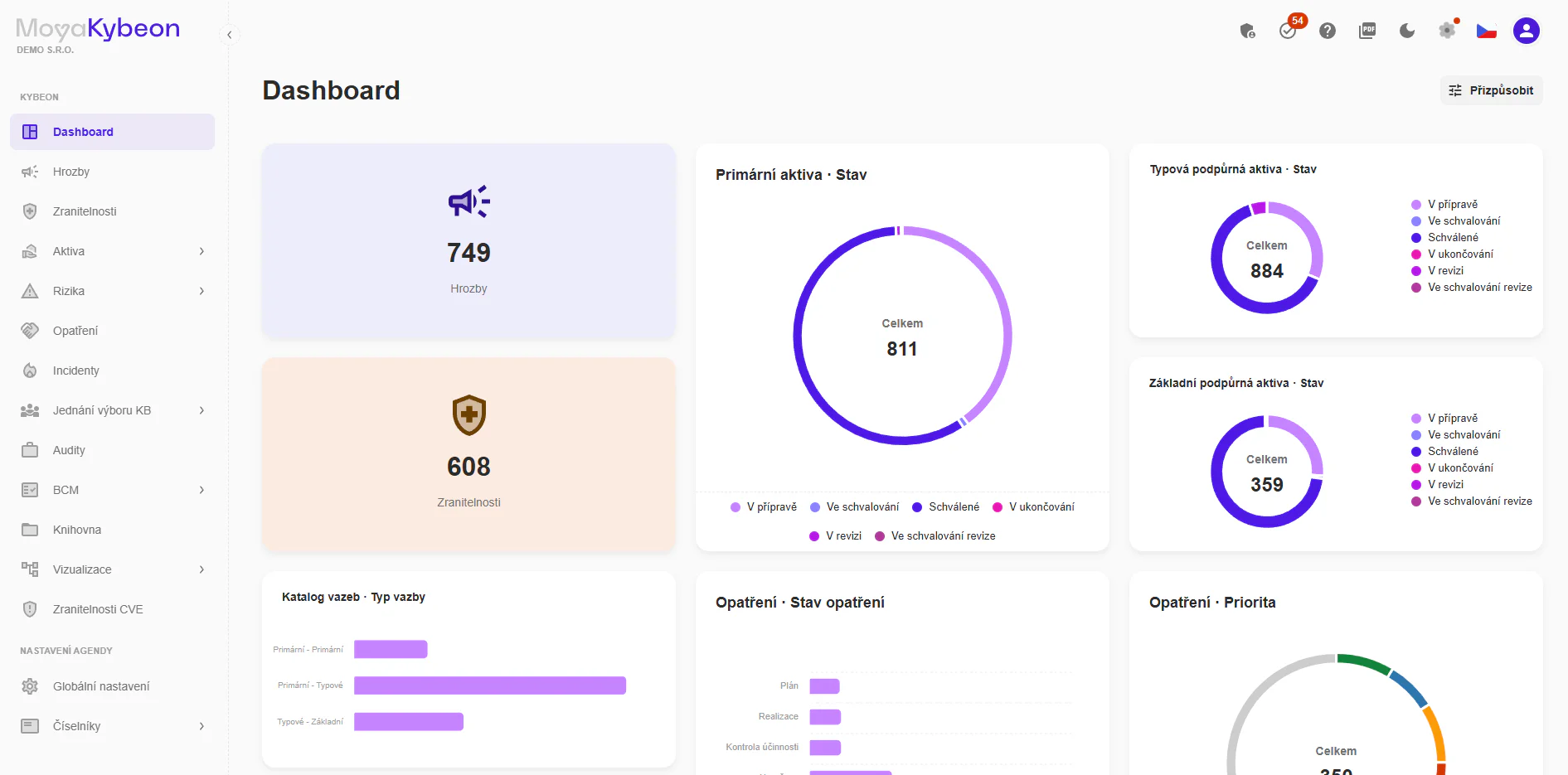Open settings gear icon in top bar
The height and width of the screenshot is (775, 1568).
(1447, 31)
